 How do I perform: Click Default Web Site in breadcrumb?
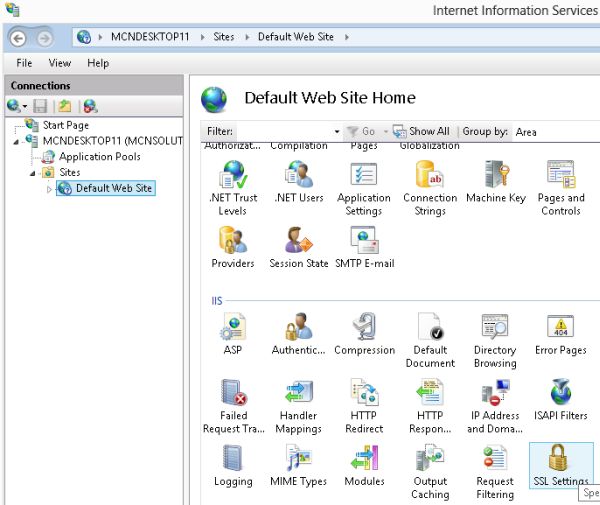[296, 37]
